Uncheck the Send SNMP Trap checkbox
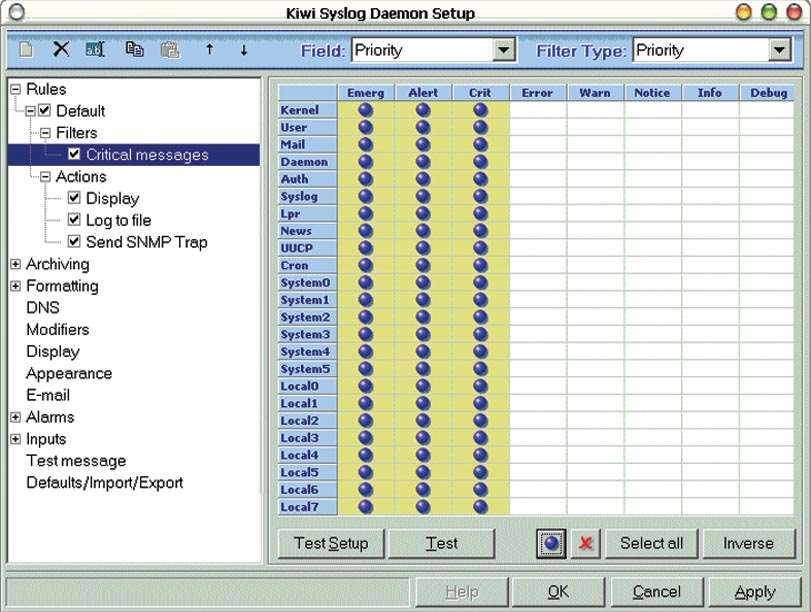The height and width of the screenshot is (612, 811). [x=74, y=241]
